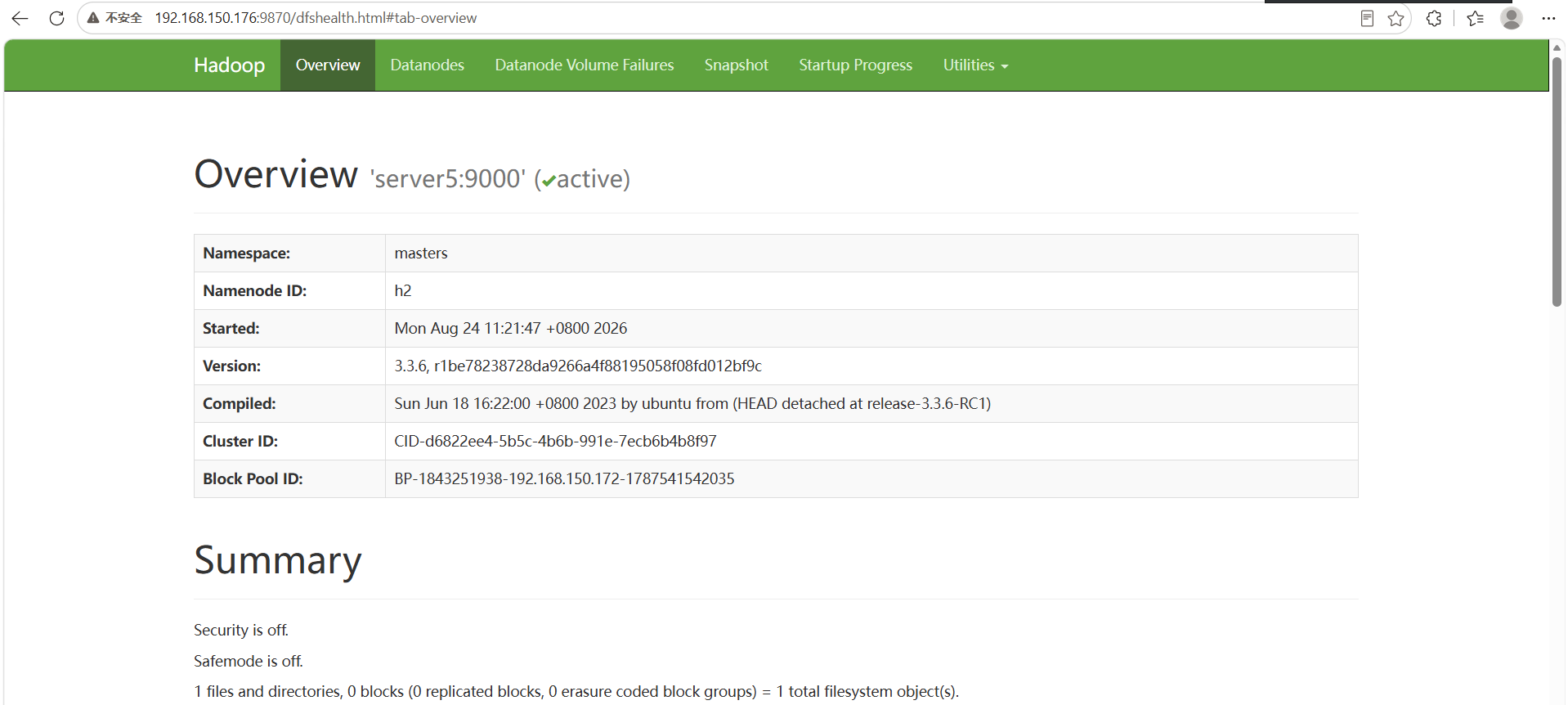Image resolution: width=1568 pixels, height=705 pixels.
Task: Click the 'Security is off.' text
Action: pyautogui.click(x=241, y=631)
